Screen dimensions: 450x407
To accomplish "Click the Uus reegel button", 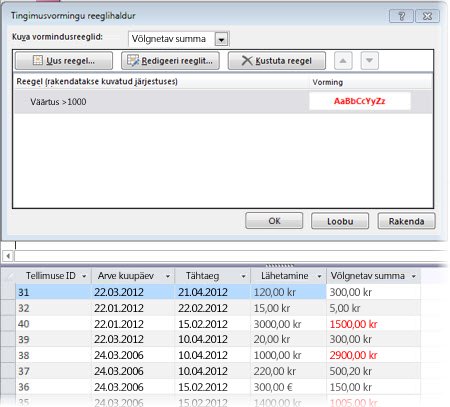I will tap(64, 61).
